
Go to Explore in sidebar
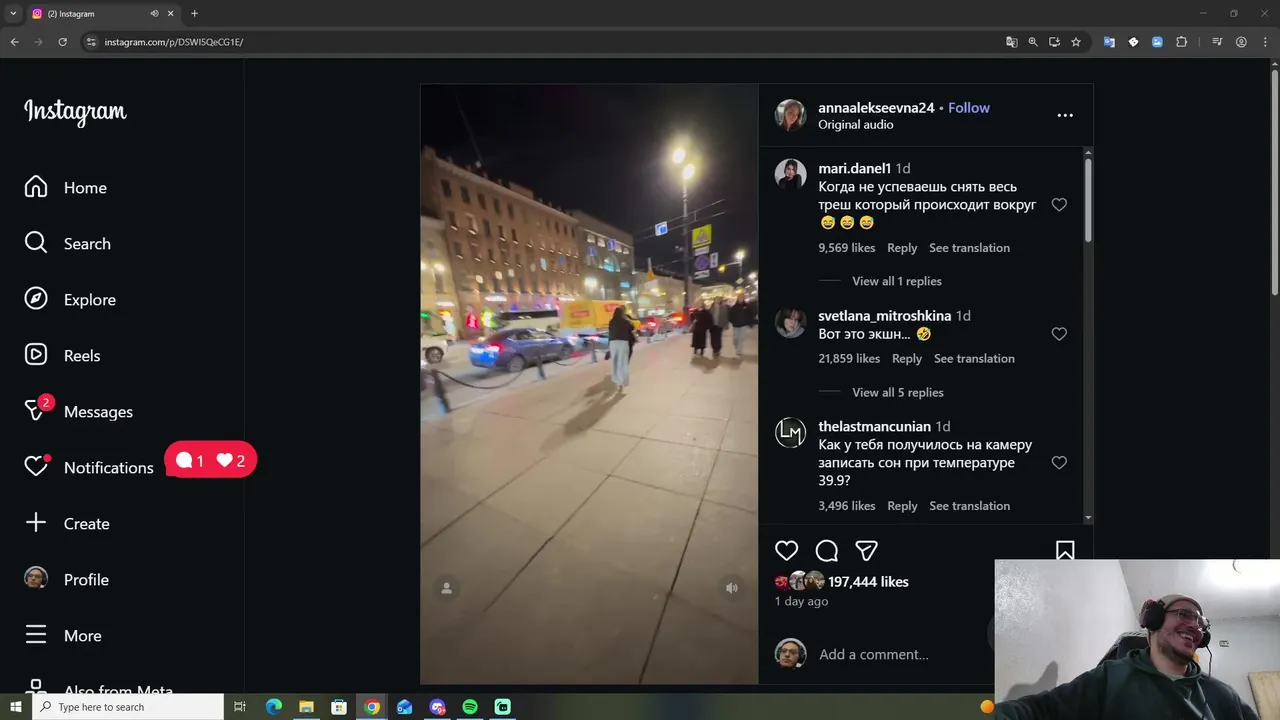pos(70,300)
